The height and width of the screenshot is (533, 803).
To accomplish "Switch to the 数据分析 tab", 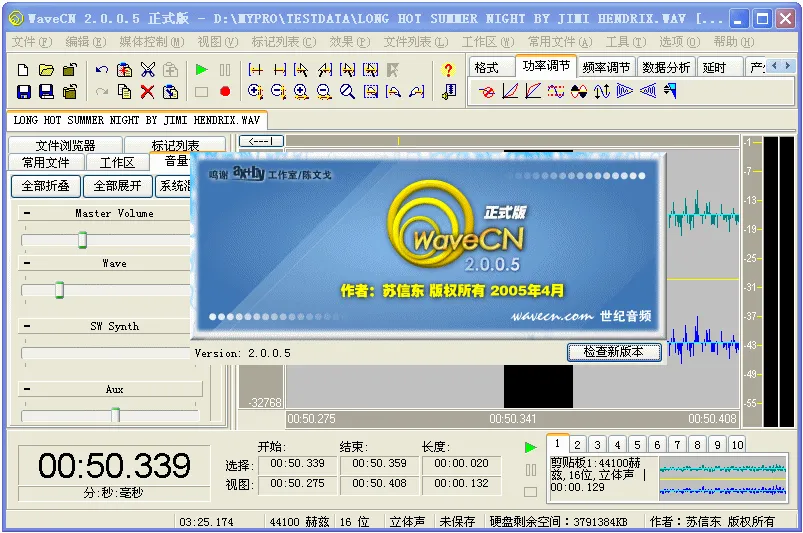I will click(x=666, y=67).
